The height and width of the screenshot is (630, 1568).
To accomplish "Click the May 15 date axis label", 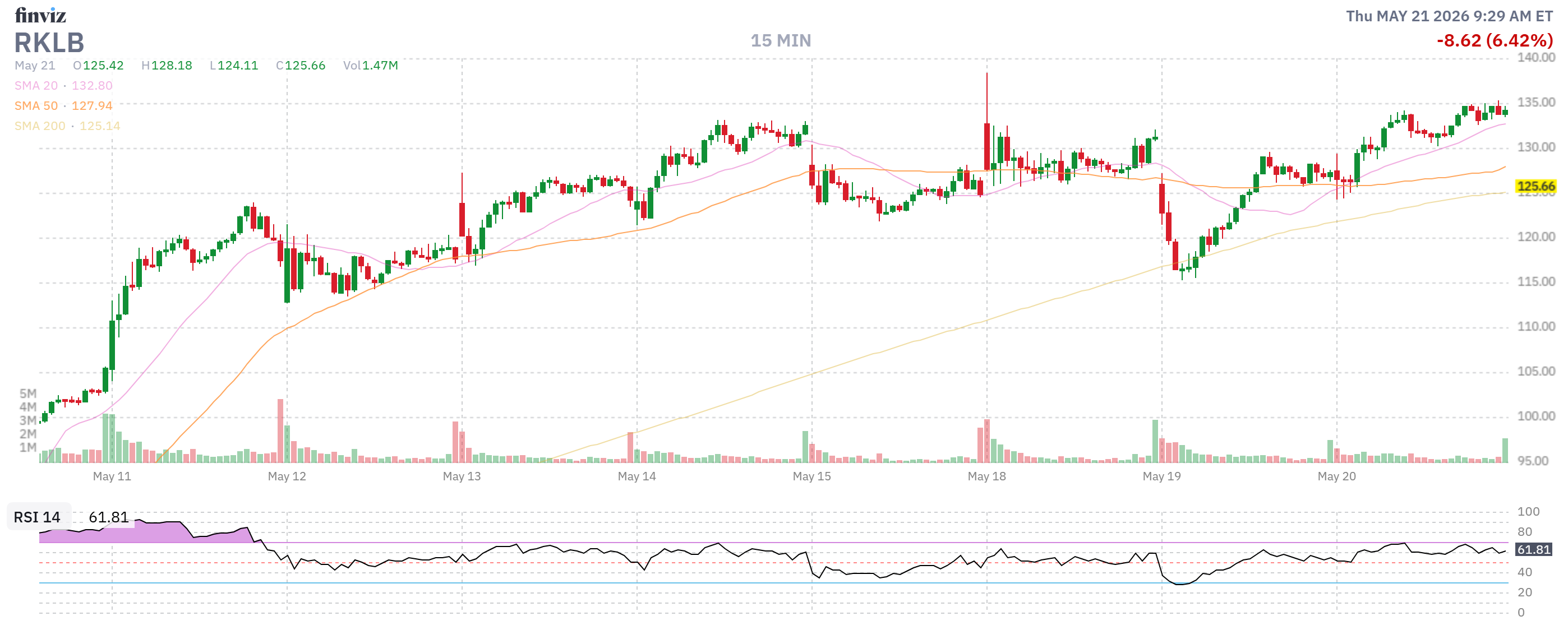I will [x=811, y=477].
